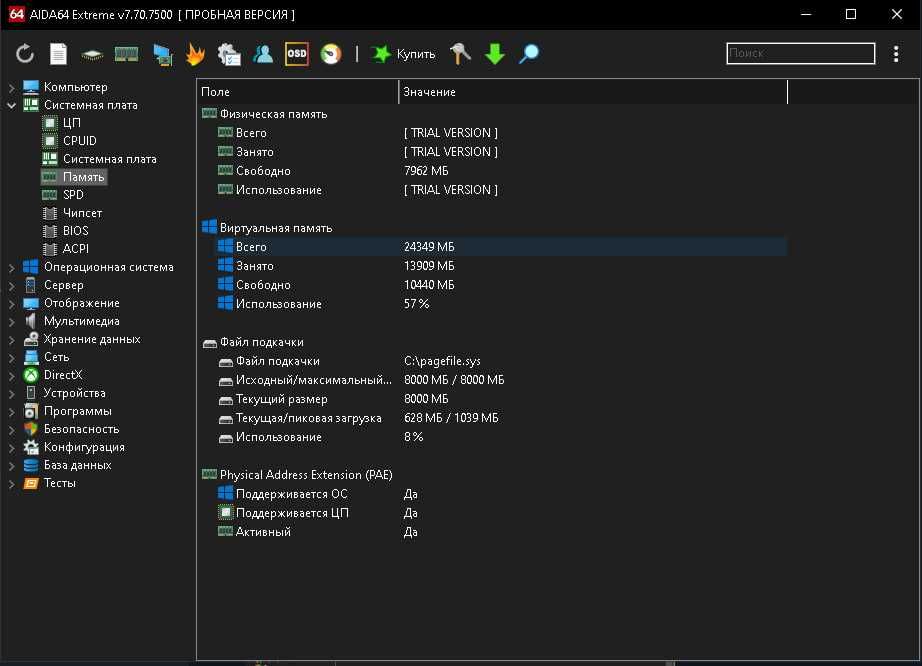The width and height of the screenshot is (922, 666).
Task: Click the magnifier search icon
Action: (x=529, y=53)
